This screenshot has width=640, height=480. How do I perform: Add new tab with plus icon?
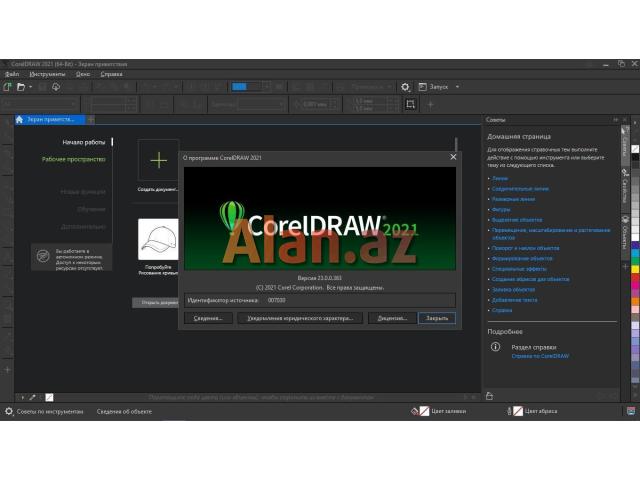tap(91, 120)
